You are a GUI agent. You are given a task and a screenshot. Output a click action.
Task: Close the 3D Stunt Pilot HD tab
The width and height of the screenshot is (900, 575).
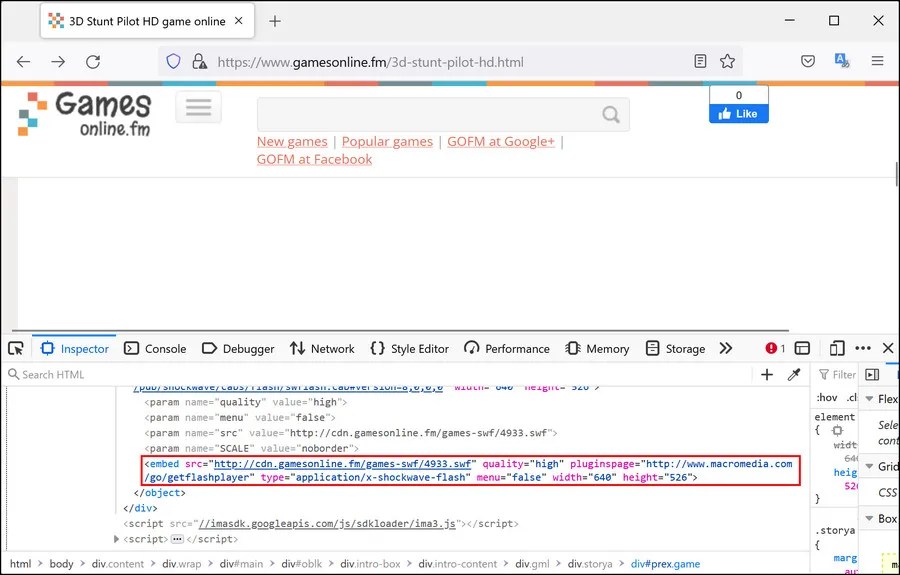click(239, 21)
